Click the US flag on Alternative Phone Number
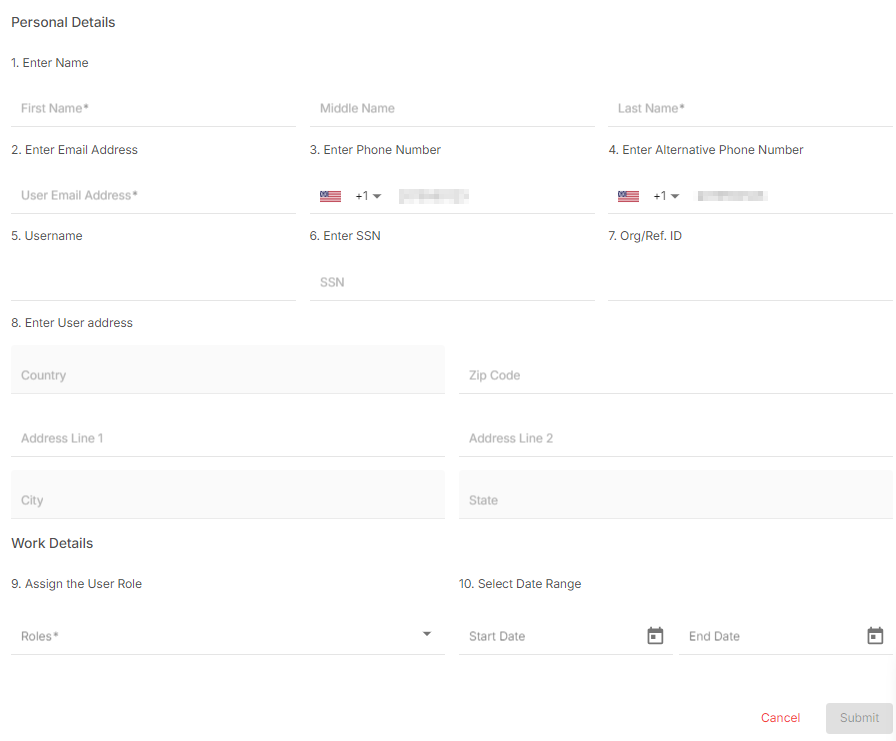The image size is (896, 741). pyautogui.click(x=629, y=197)
